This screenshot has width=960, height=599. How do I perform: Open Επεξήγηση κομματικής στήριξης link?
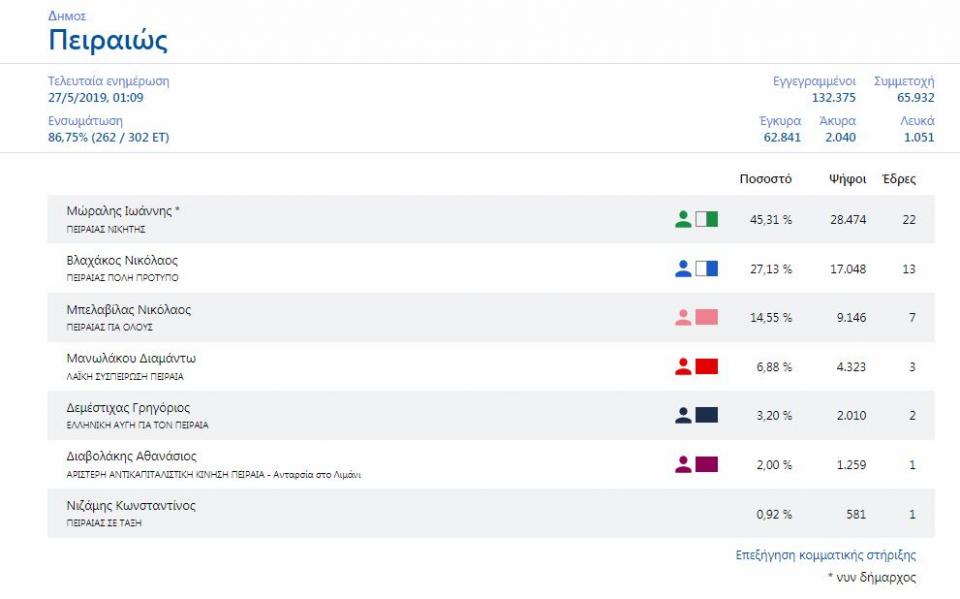[x=825, y=555]
